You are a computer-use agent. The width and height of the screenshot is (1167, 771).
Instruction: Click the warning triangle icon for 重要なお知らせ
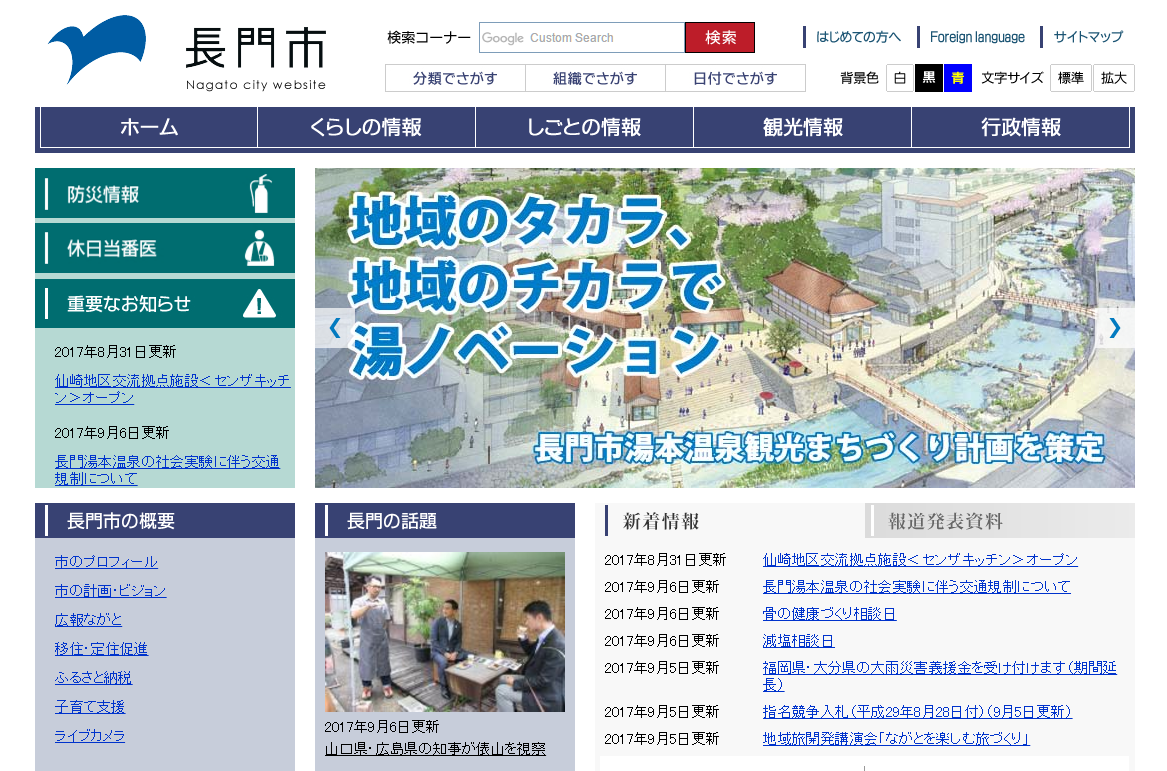(x=260, y=303)
